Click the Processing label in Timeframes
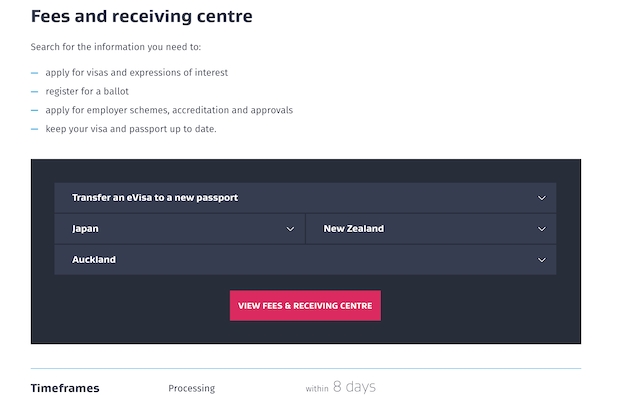Image resolution: width=640 pixels, height=395 pixels. tap(191, 388)
